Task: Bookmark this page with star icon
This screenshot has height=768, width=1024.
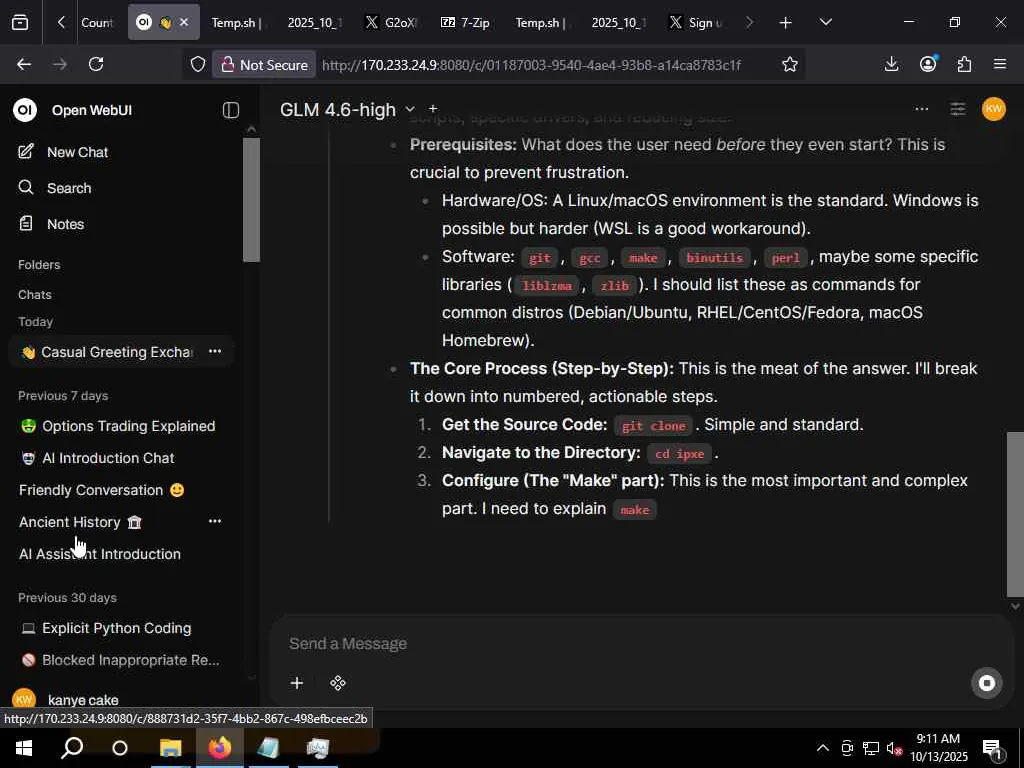Action: click(x=790, y=64)
